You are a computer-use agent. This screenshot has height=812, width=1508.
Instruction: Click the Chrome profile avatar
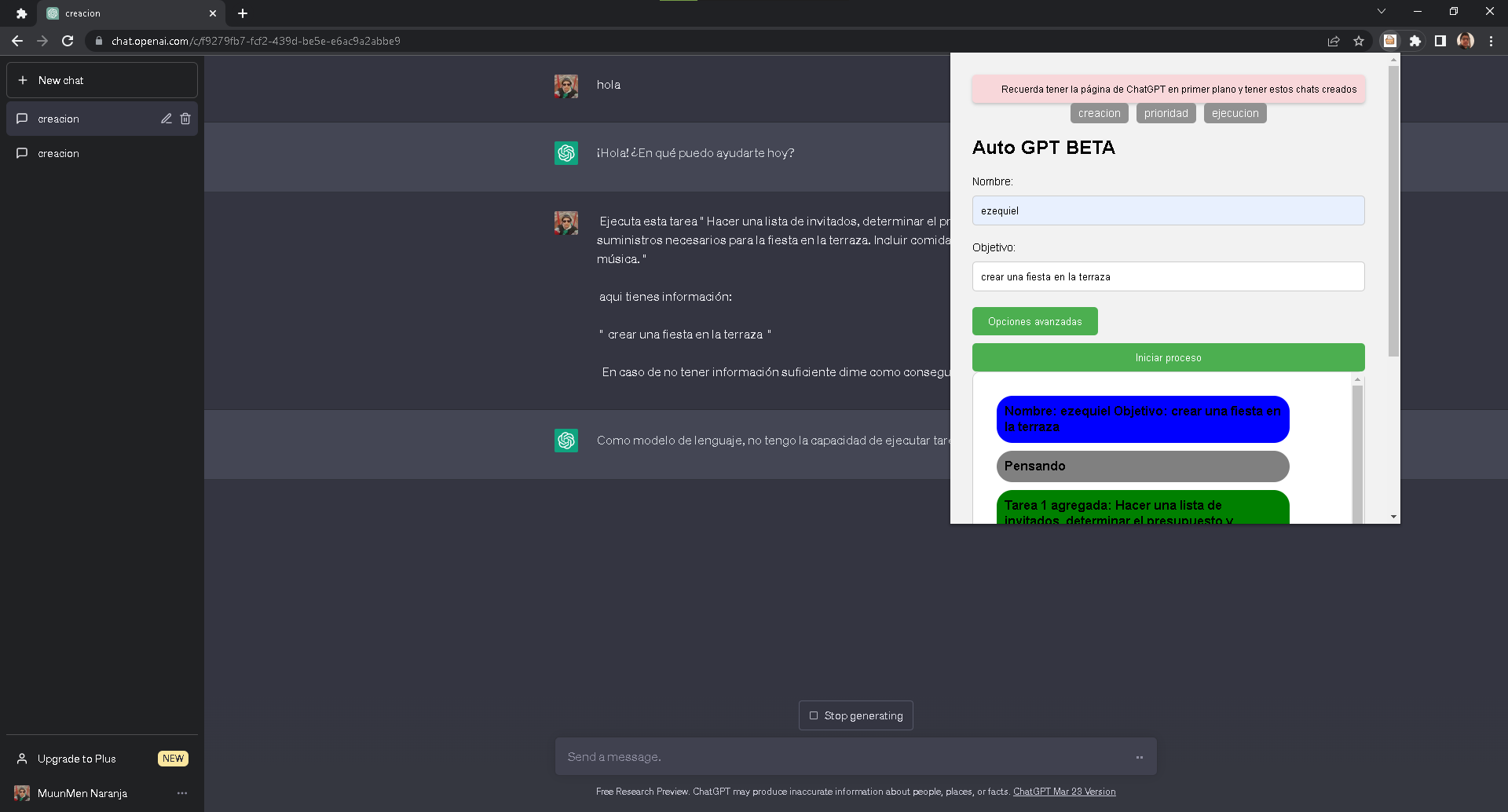click(1466, 41)
